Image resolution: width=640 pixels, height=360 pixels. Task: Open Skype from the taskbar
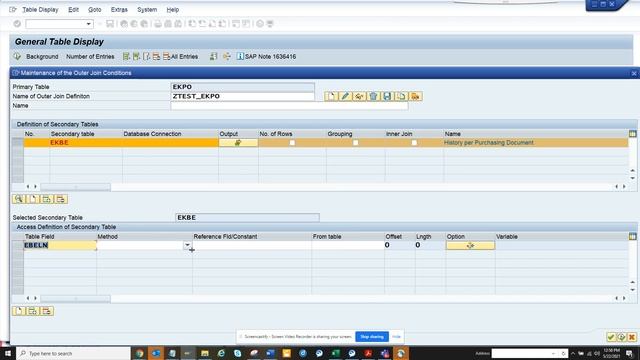click(x=237, y=353)
